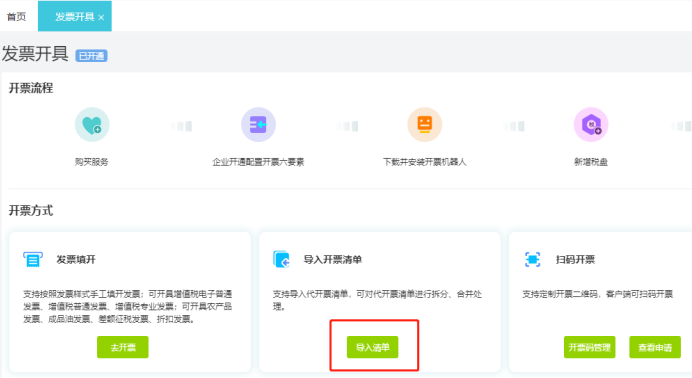This screenshot has height=378, width=692.
Task: Click the 新增税盘 hexagon icon
Action: [591, 125]
